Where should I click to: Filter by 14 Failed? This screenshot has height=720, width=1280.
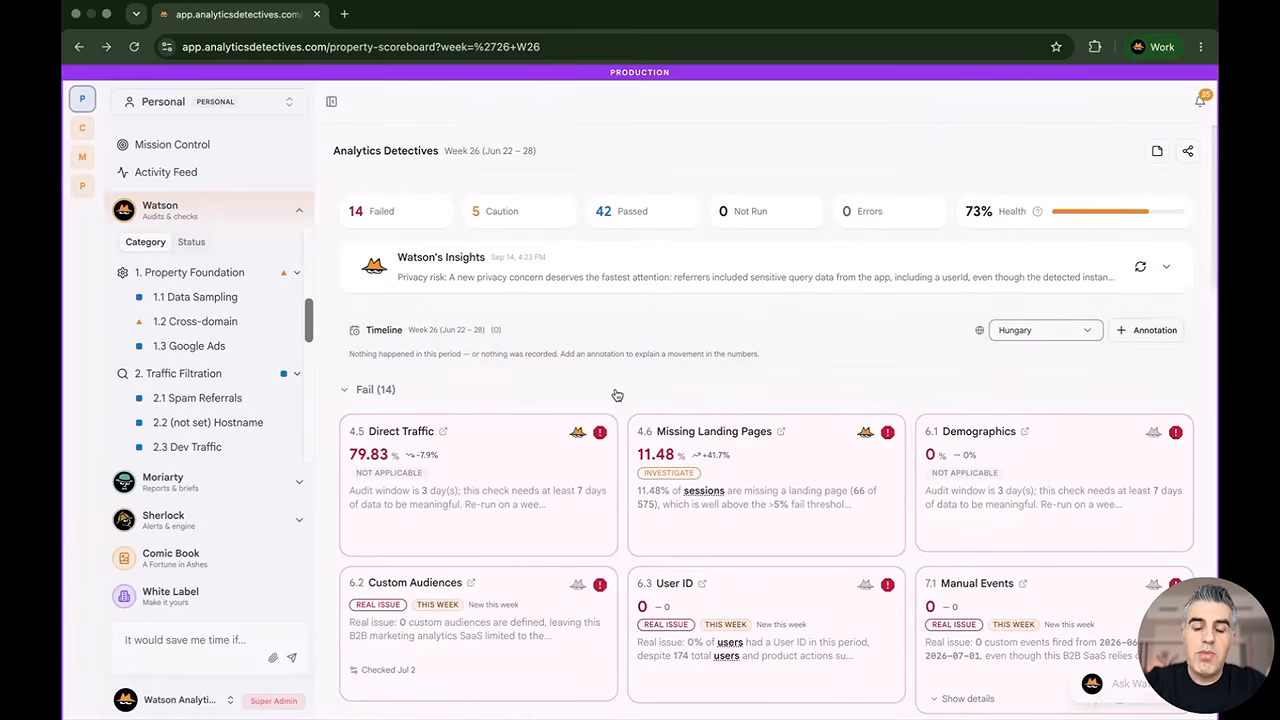coord(395,211)
